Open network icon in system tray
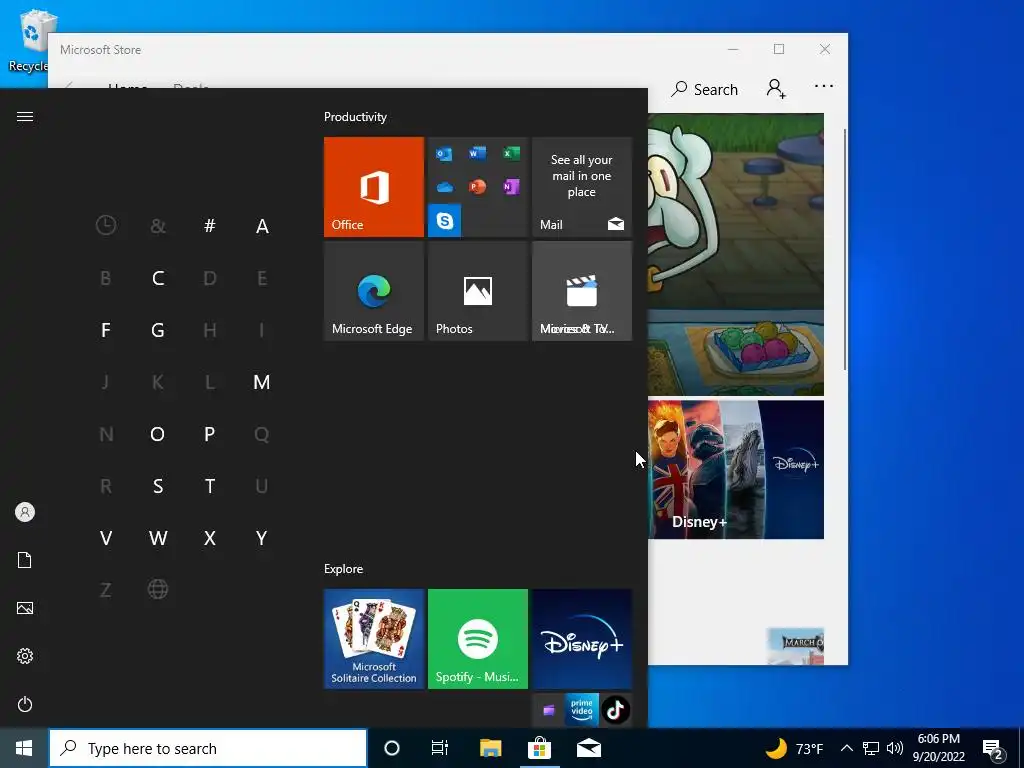The image size is (1024, 768). [871, 748]
